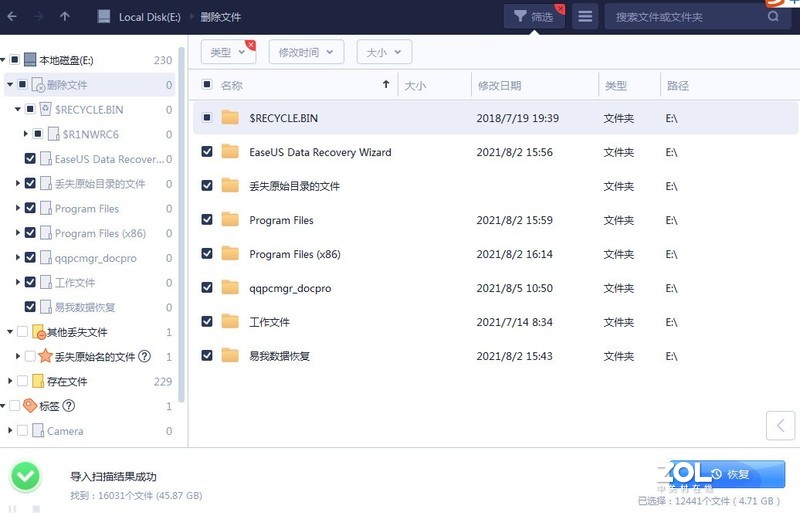Switch view with the list menu icon
The height and width of the screenshot is (516, 800).
click(x=585, y=16)
